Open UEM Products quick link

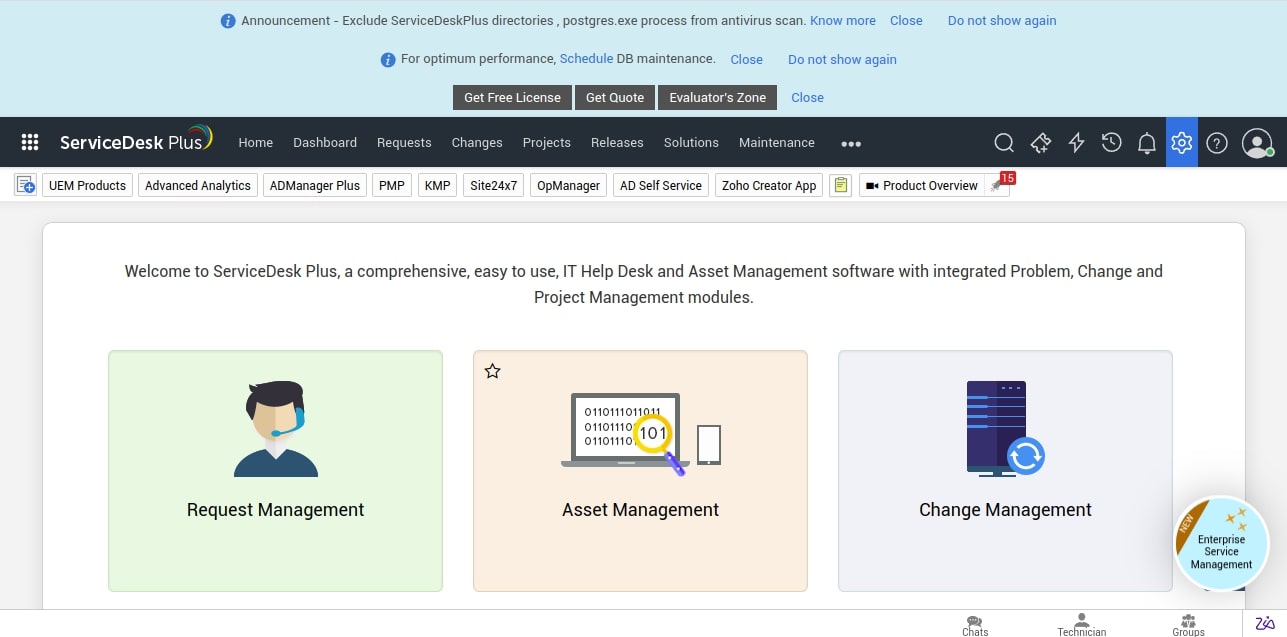coord(88,185)
